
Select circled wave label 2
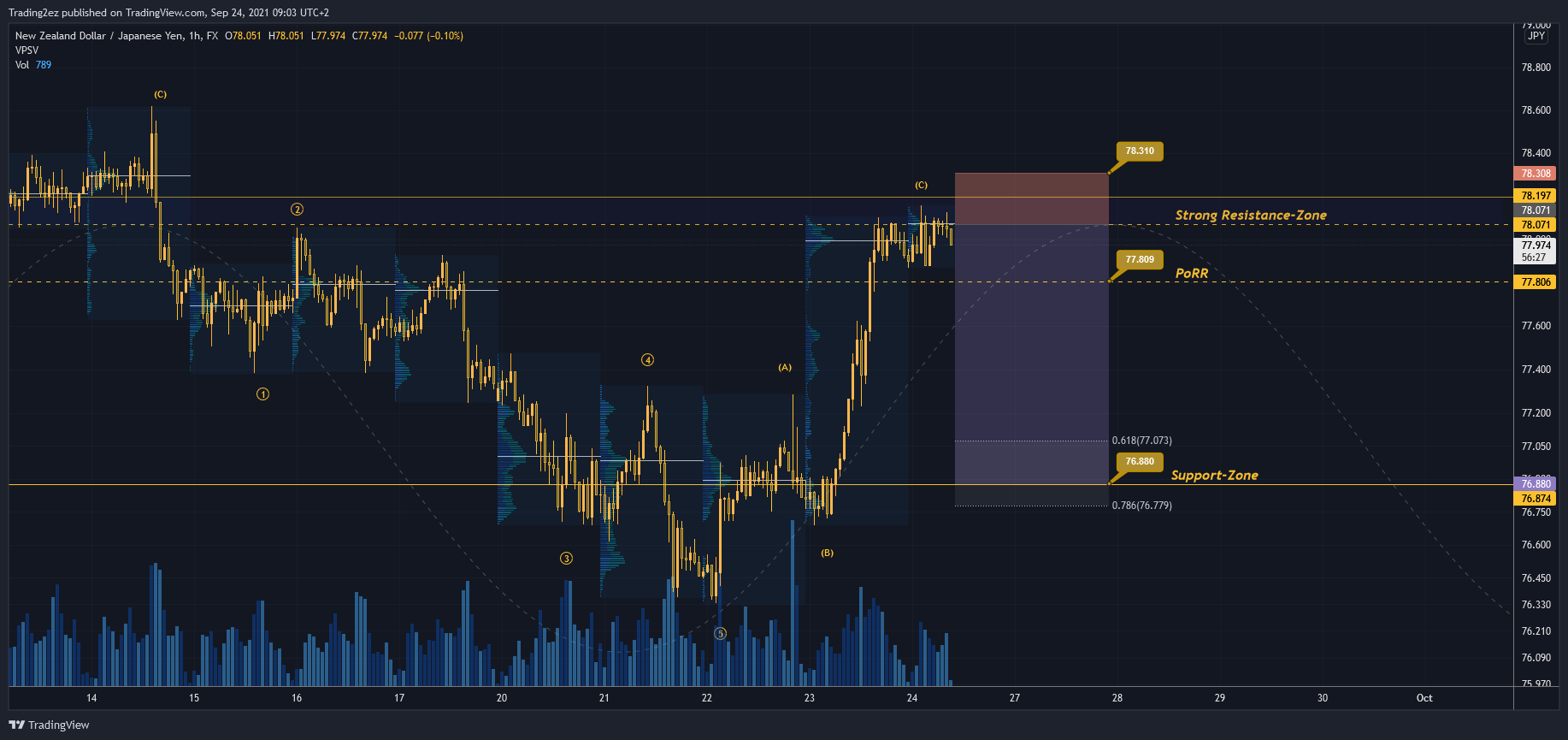[297, 210]
